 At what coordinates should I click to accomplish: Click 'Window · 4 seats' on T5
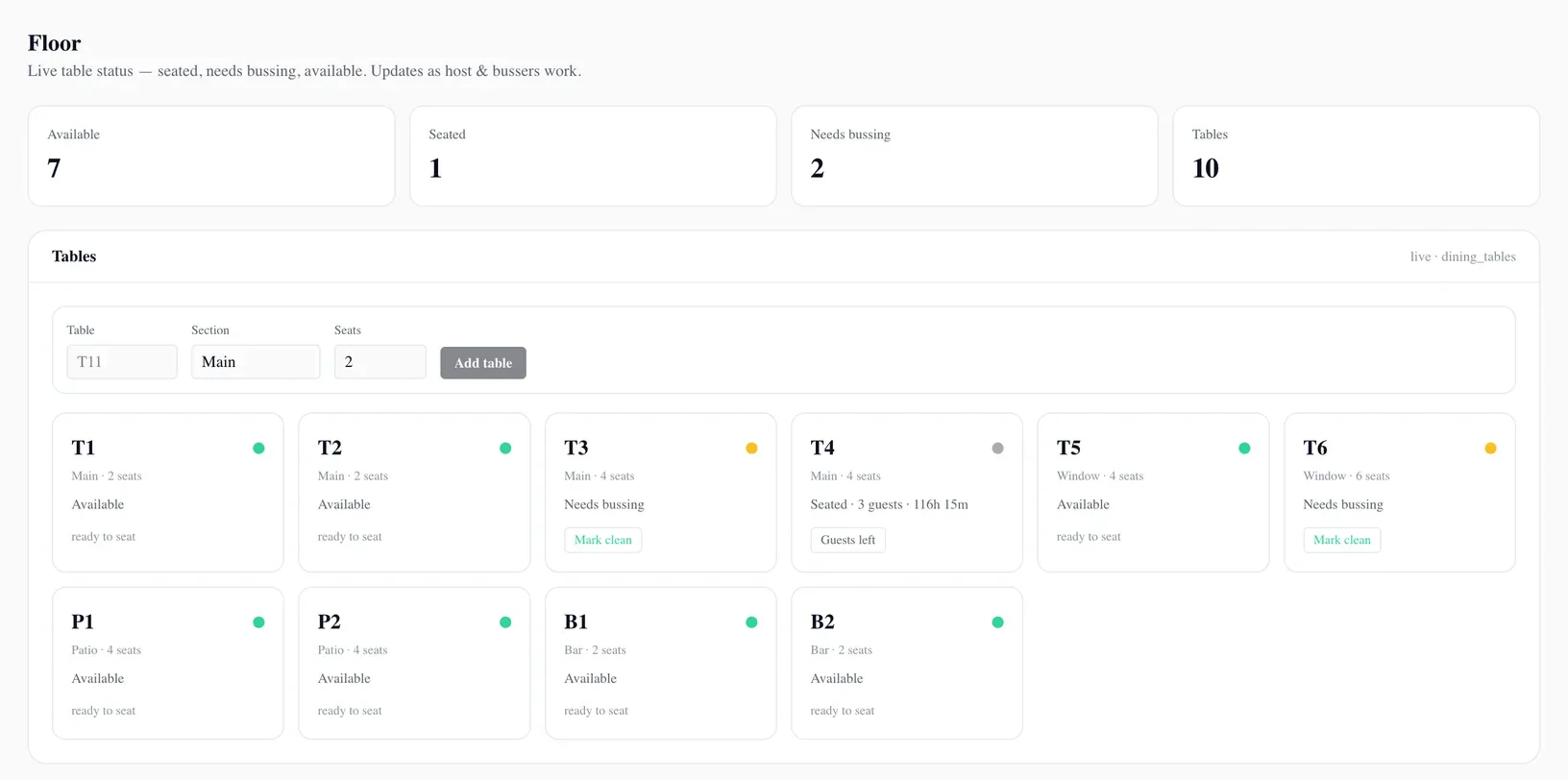[1100, 476]
